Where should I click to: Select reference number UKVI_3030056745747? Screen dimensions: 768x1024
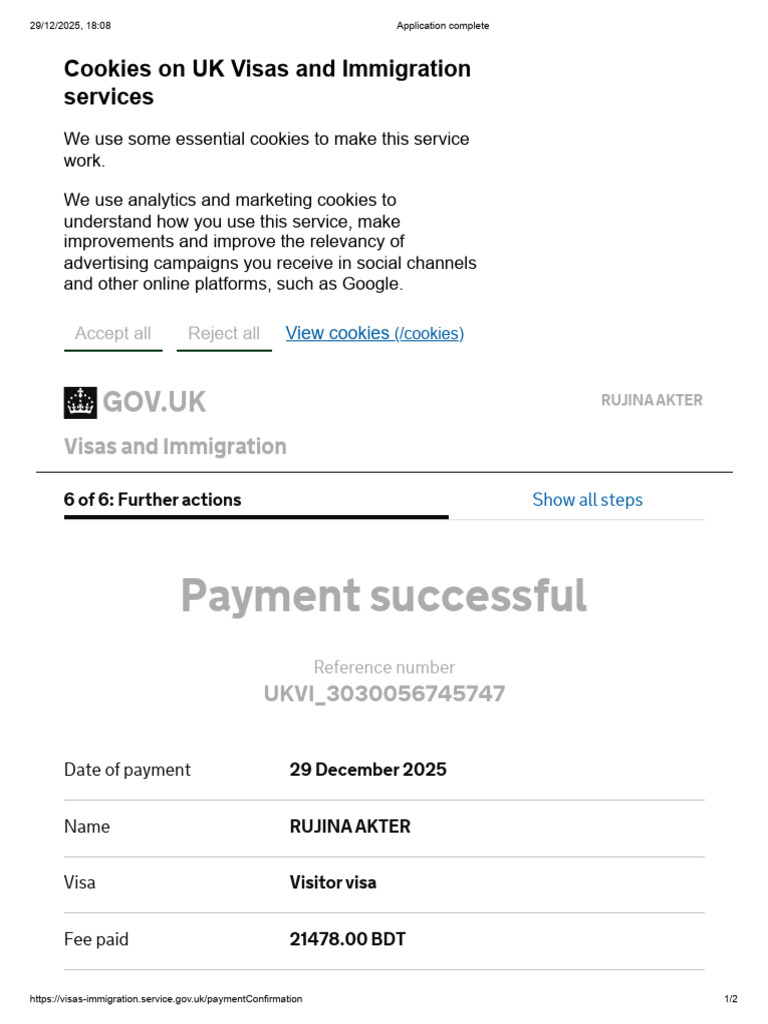[384, 694]
